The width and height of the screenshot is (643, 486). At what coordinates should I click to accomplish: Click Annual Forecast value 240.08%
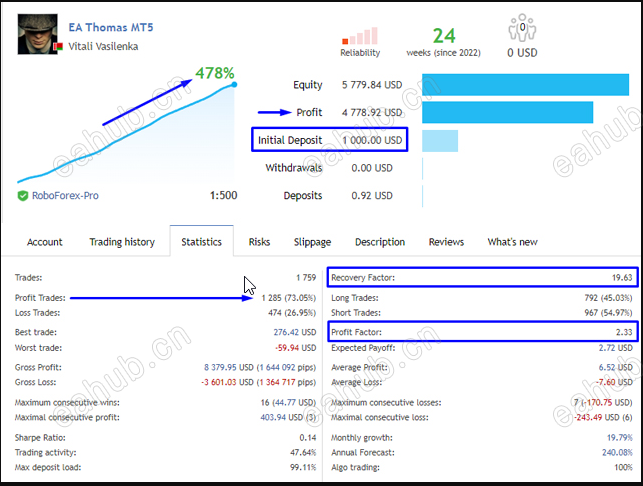tap(617, 452)
